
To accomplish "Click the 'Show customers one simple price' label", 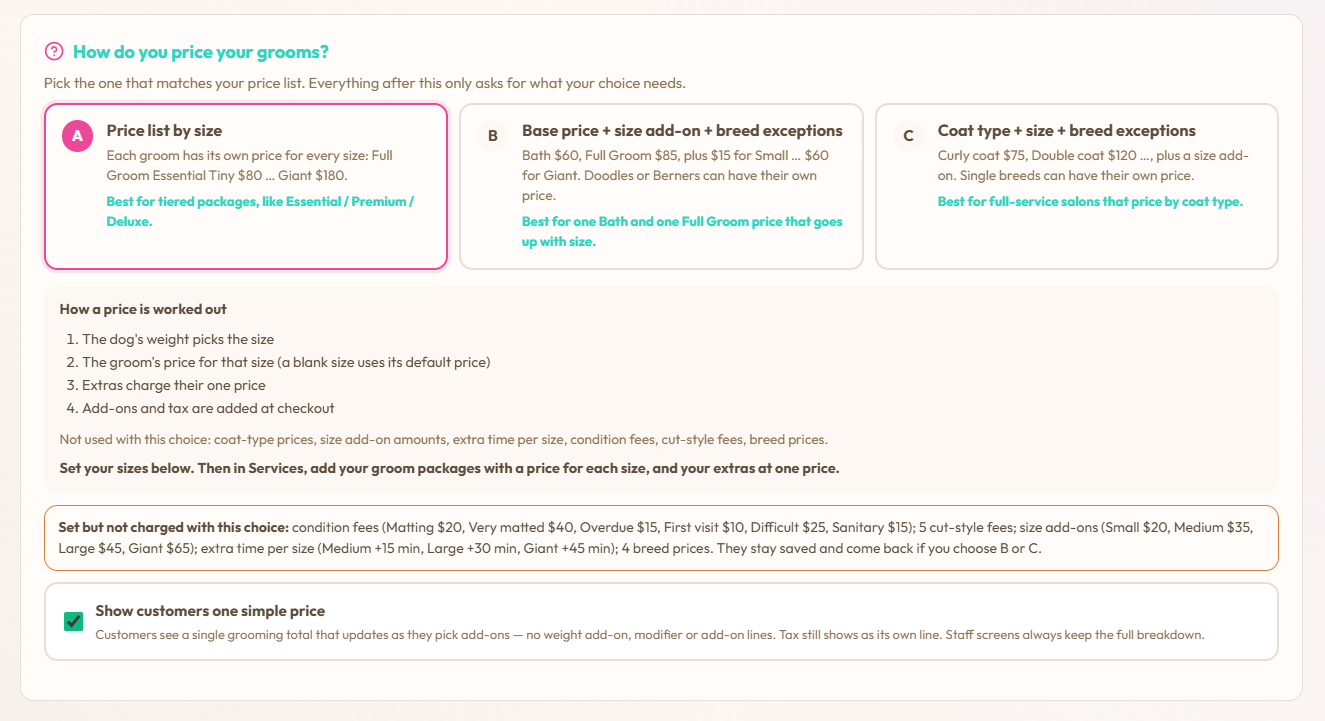I will pyautogui.click(x=210, y=611).
